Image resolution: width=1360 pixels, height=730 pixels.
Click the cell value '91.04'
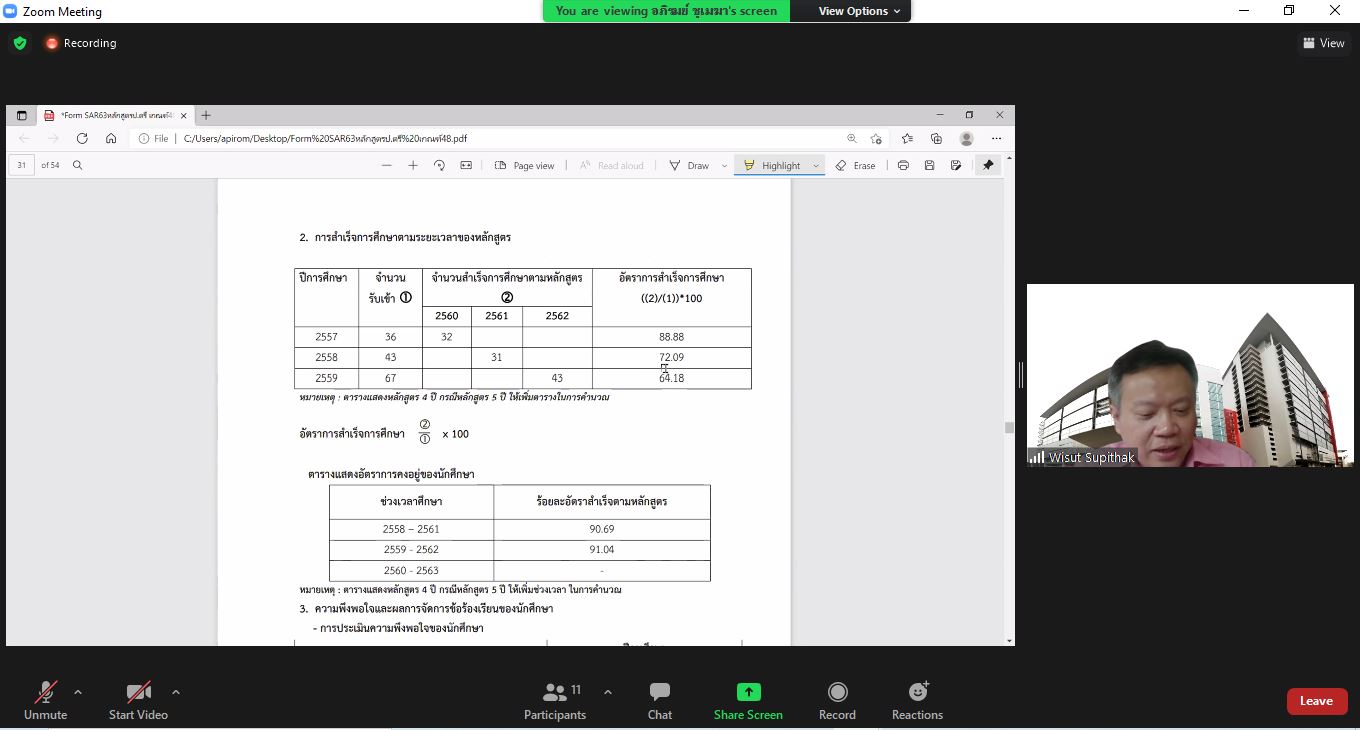coord(601,549)
